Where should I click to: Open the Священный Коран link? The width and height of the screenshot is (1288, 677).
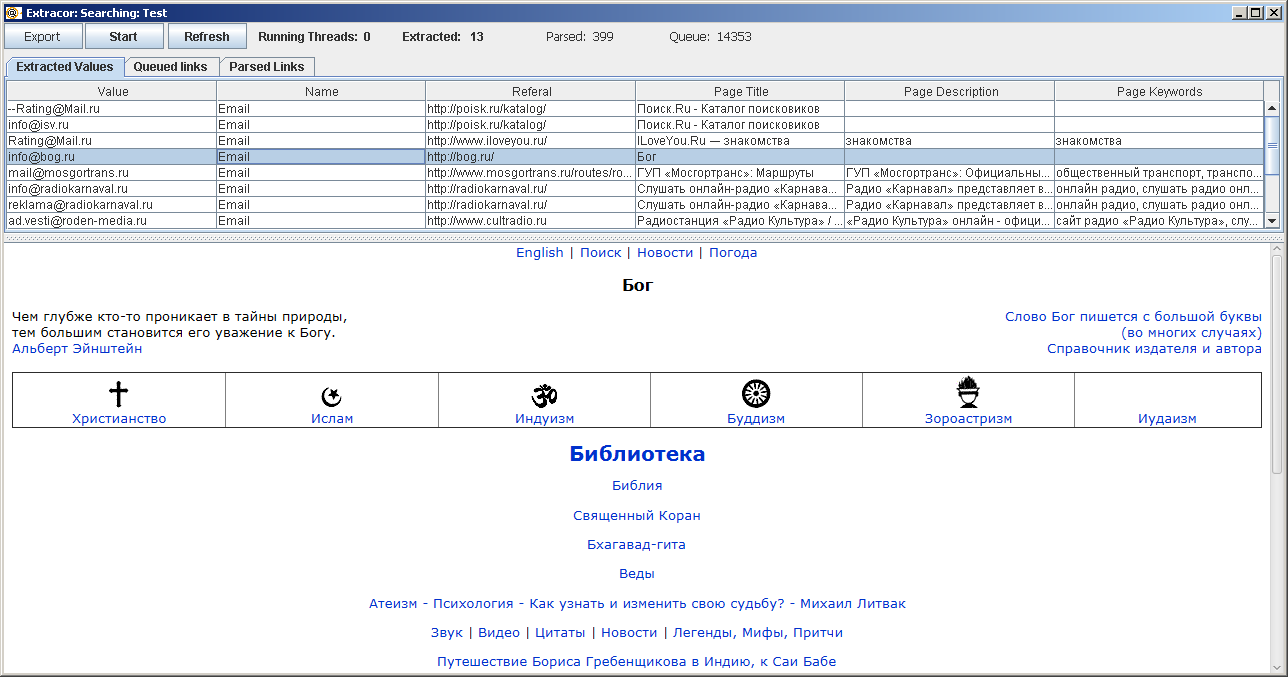[x=637, y=515]
